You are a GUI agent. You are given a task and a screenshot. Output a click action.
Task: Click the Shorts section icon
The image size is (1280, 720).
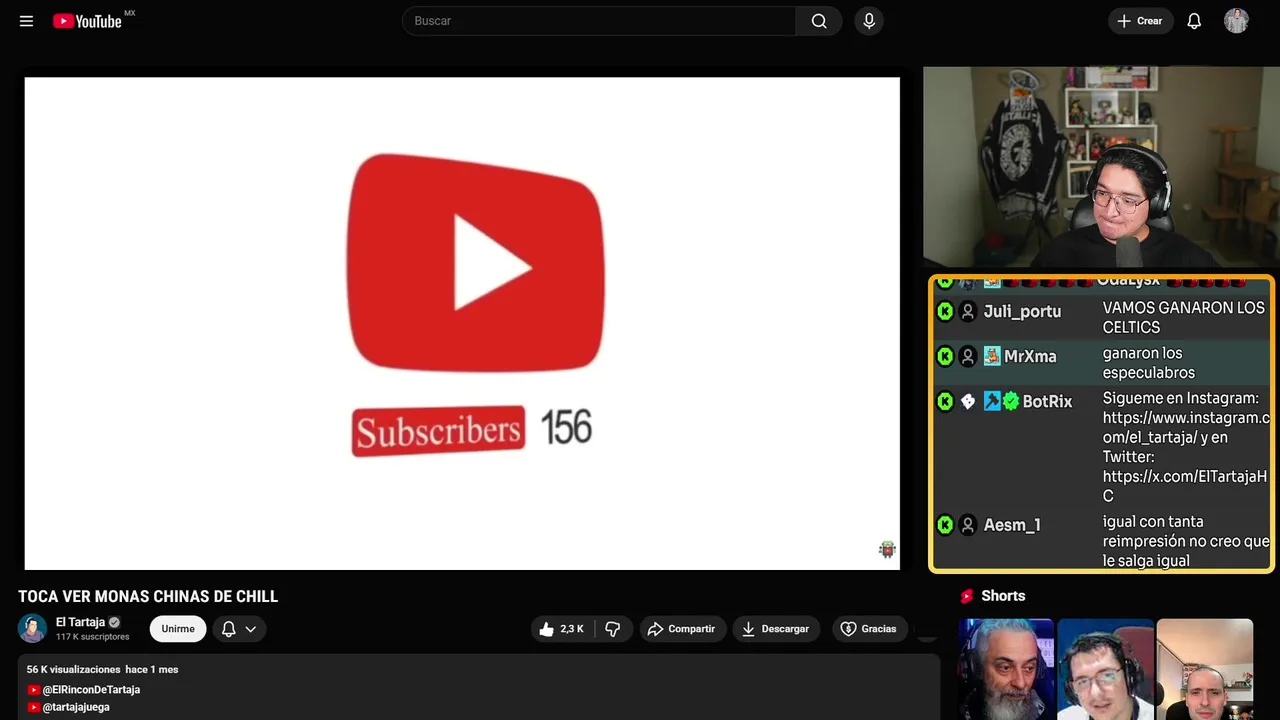pyautogui.click(x=967, y=596)
